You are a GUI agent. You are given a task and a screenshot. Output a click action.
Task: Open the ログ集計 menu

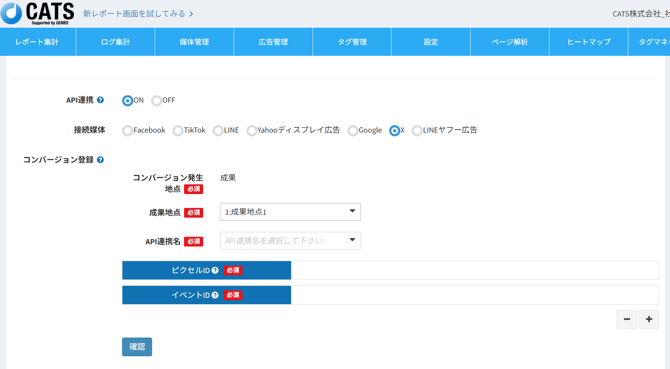(x=115, y=42)
